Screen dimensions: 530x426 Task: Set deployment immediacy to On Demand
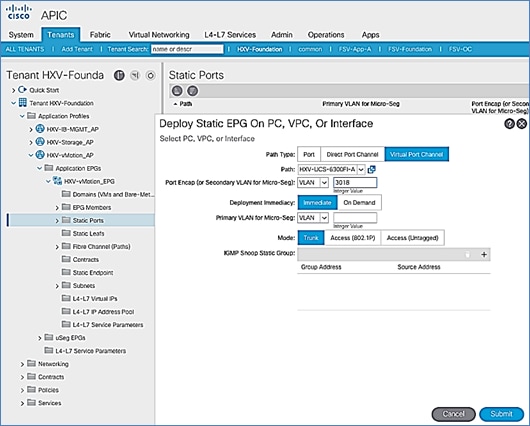click(x=359, y=203)
